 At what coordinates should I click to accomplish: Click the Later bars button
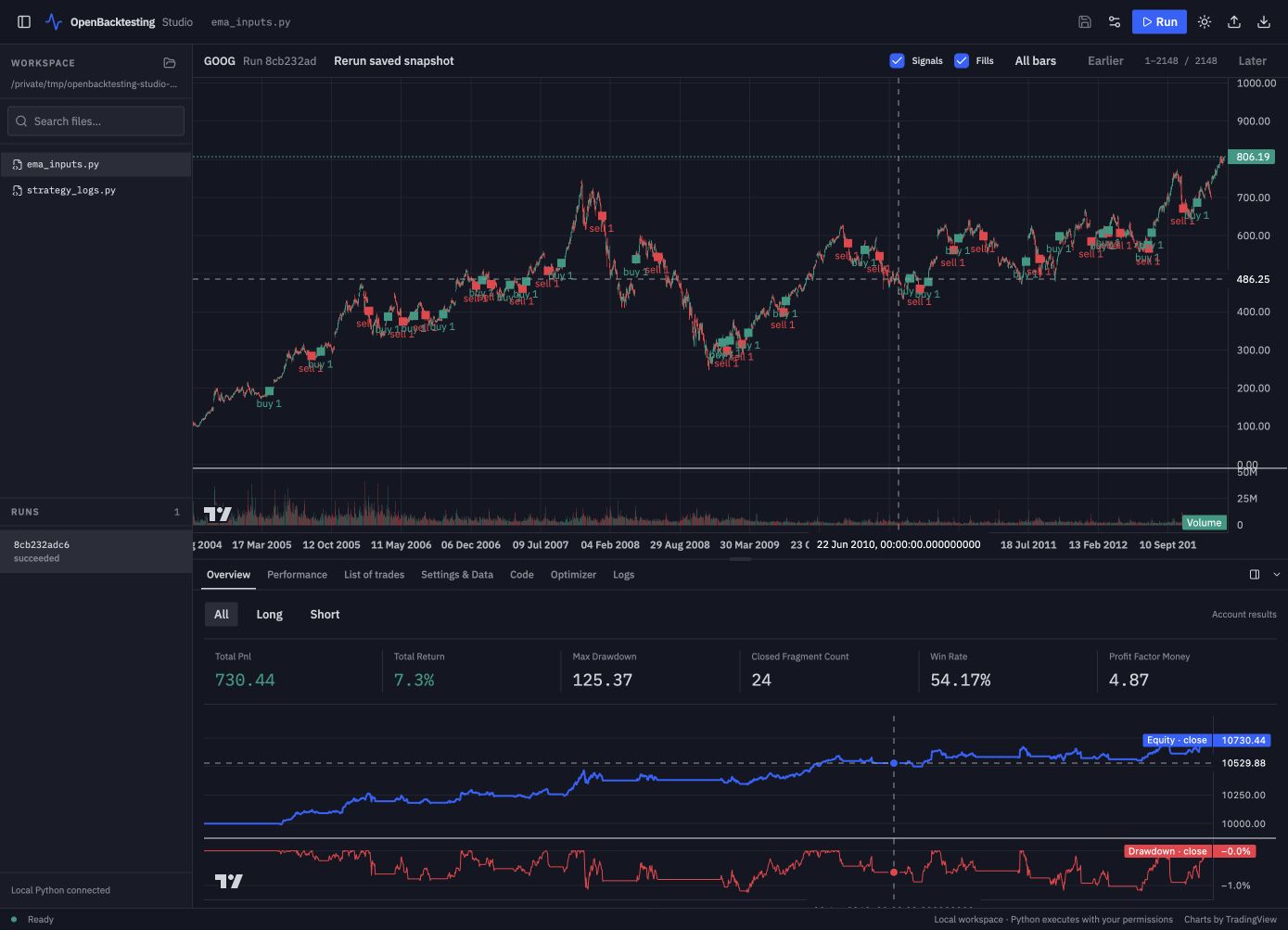click(x=1252, y=60)
